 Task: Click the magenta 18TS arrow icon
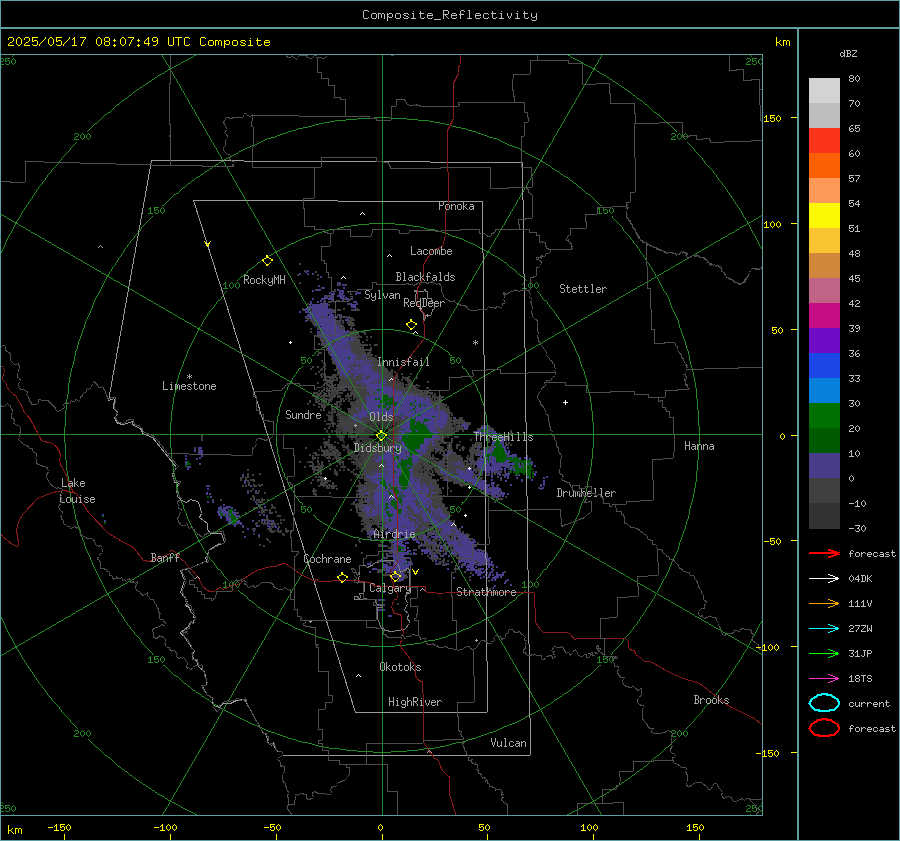coord(824,679)
